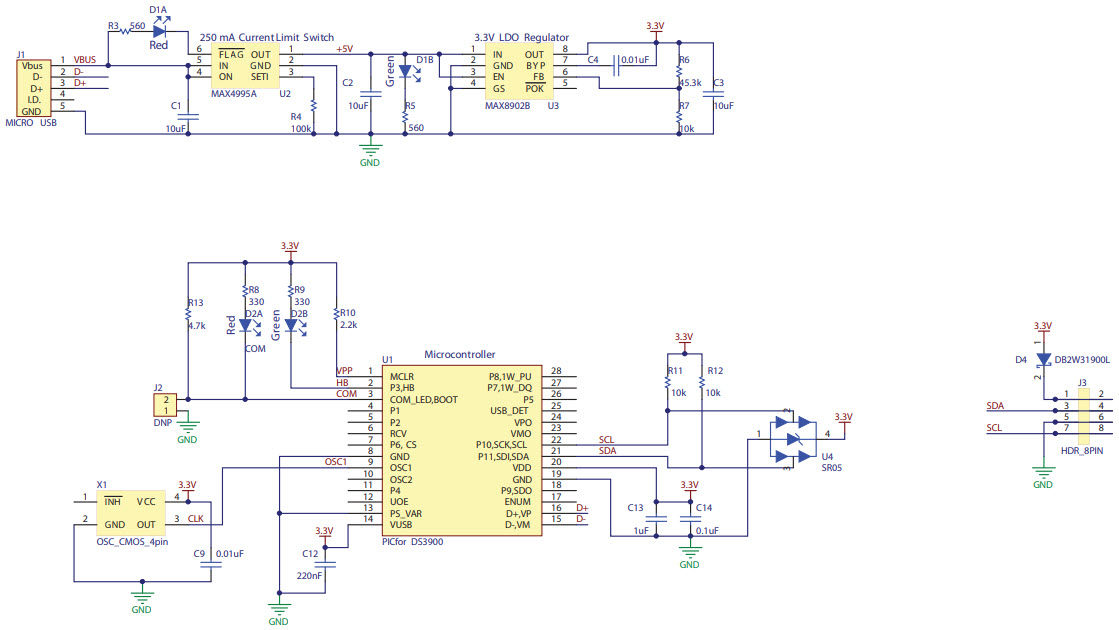Click the POK pin on U3
1119x630 pixels.
tap(534, 88)
